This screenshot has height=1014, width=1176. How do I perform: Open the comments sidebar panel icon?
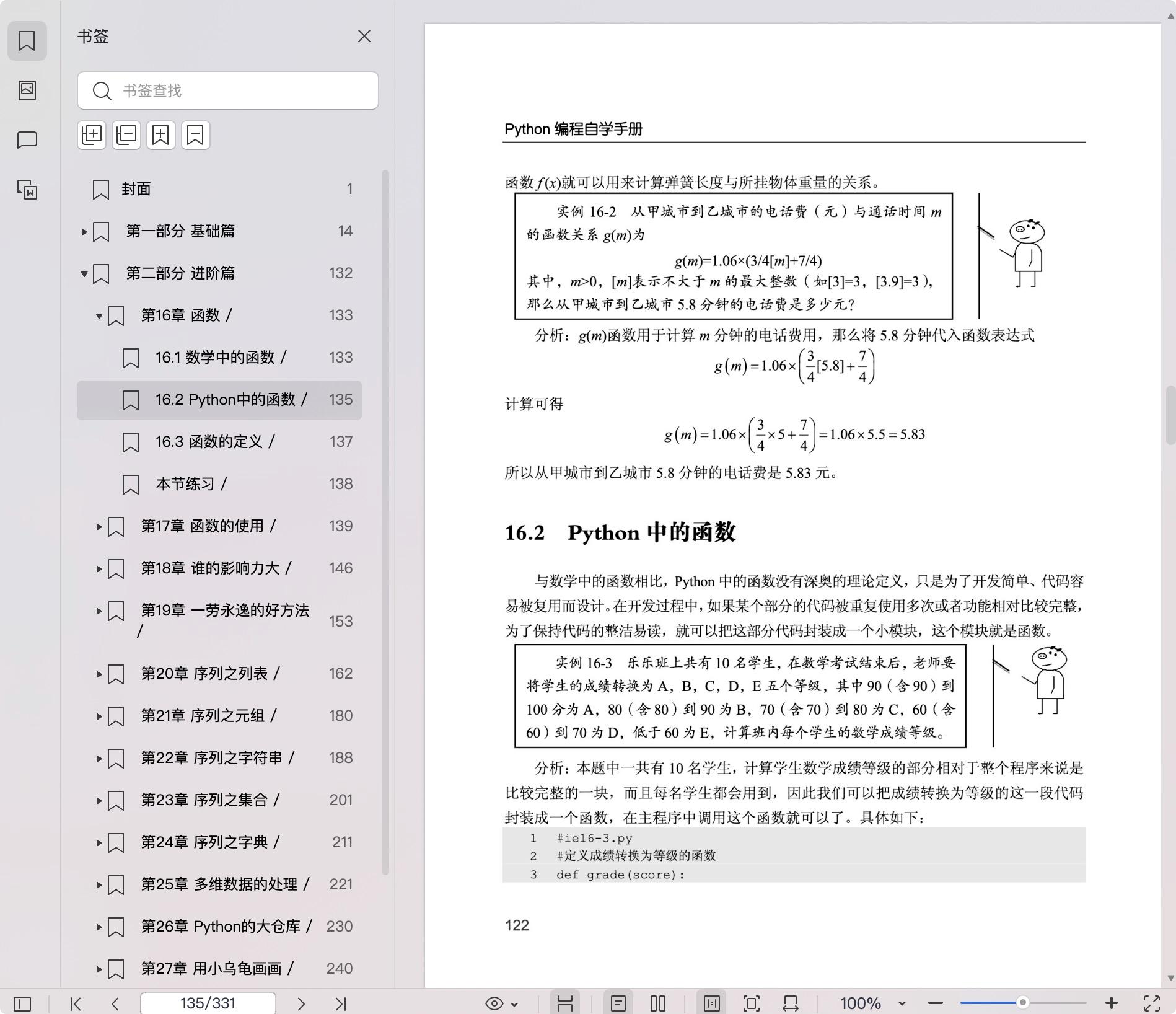[x=27, y=140]
